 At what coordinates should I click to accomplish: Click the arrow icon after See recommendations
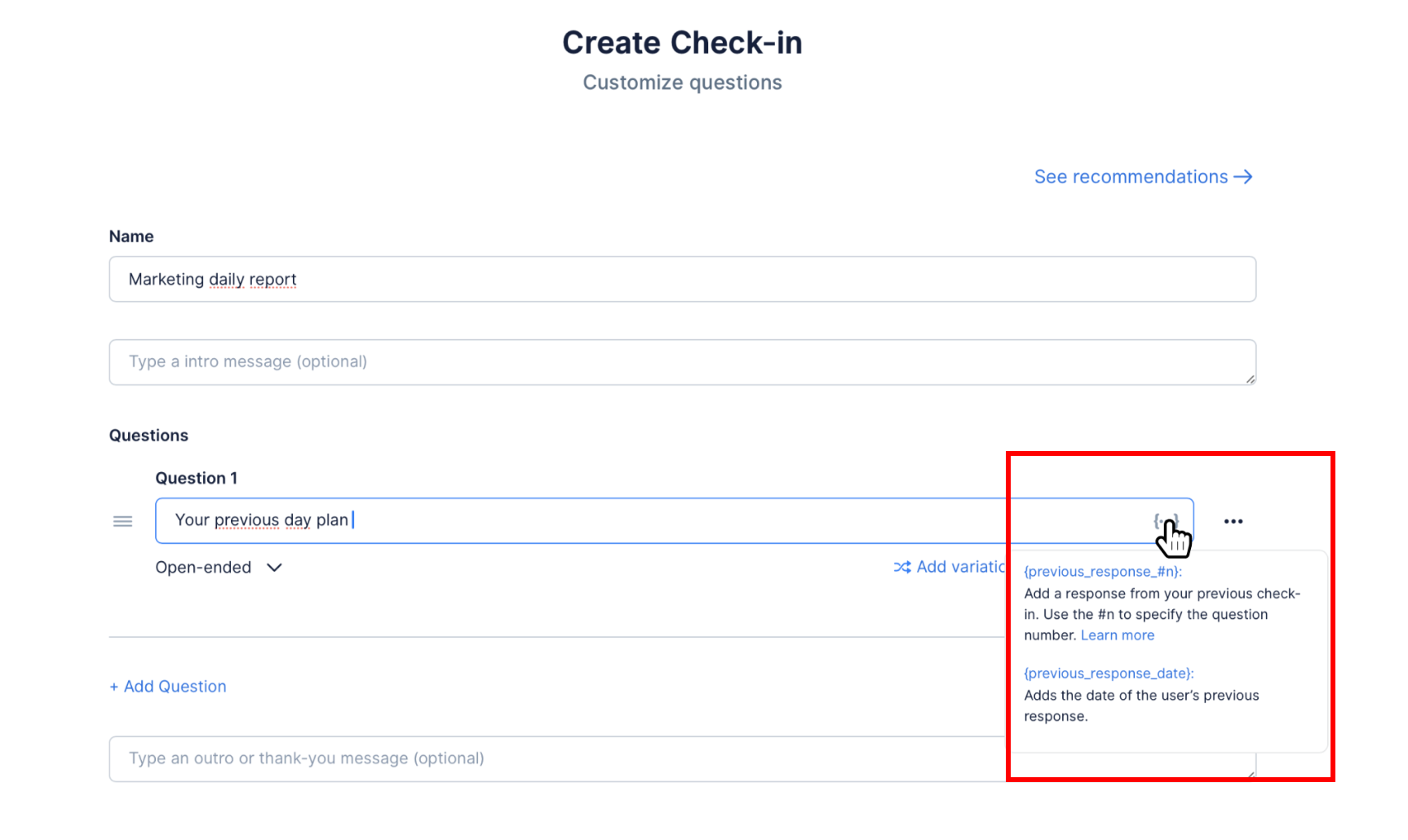1242,177
